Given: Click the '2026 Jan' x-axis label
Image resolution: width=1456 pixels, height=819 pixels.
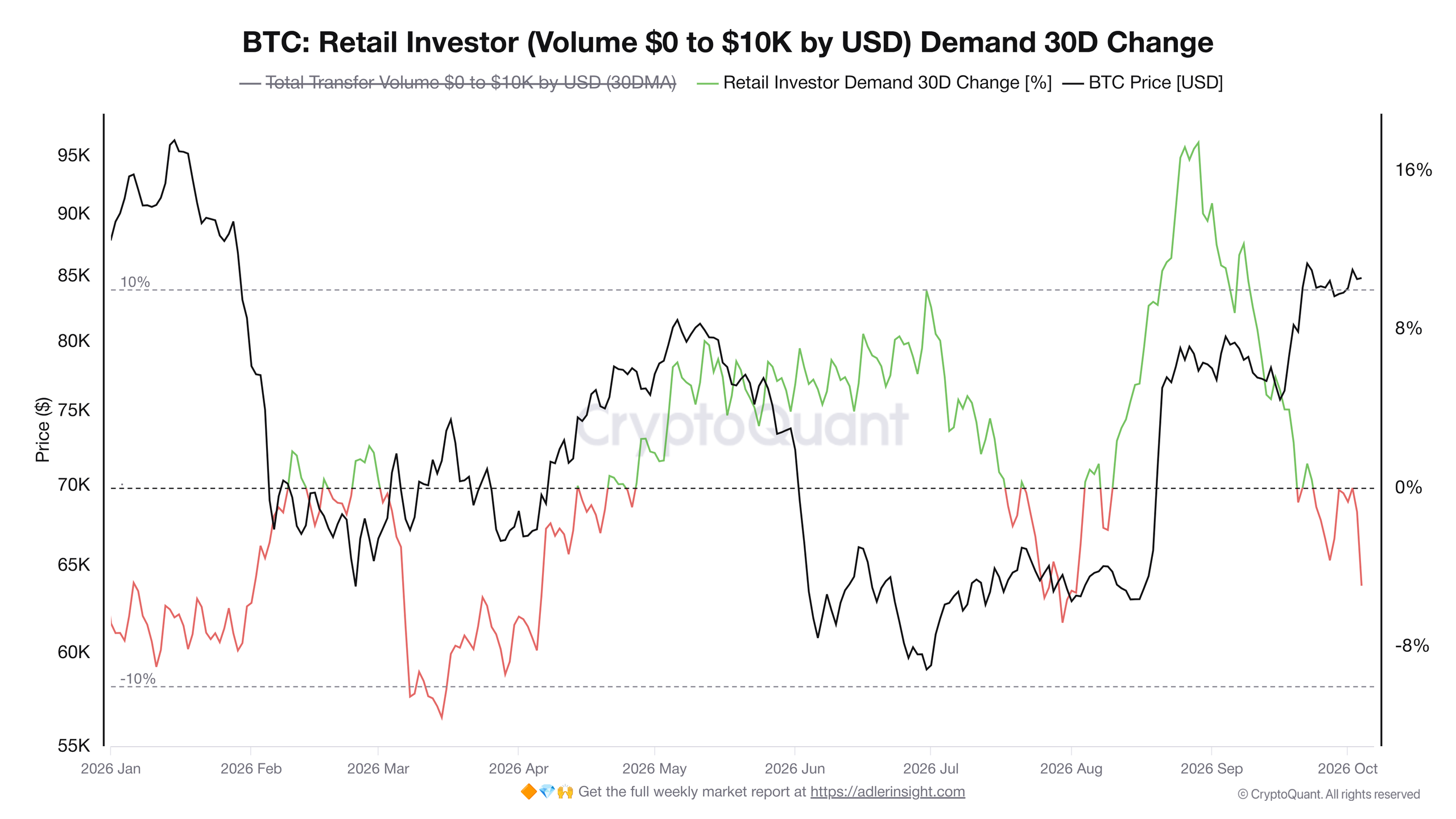Looking at the screenshot, I should click(x=110, y=768).
